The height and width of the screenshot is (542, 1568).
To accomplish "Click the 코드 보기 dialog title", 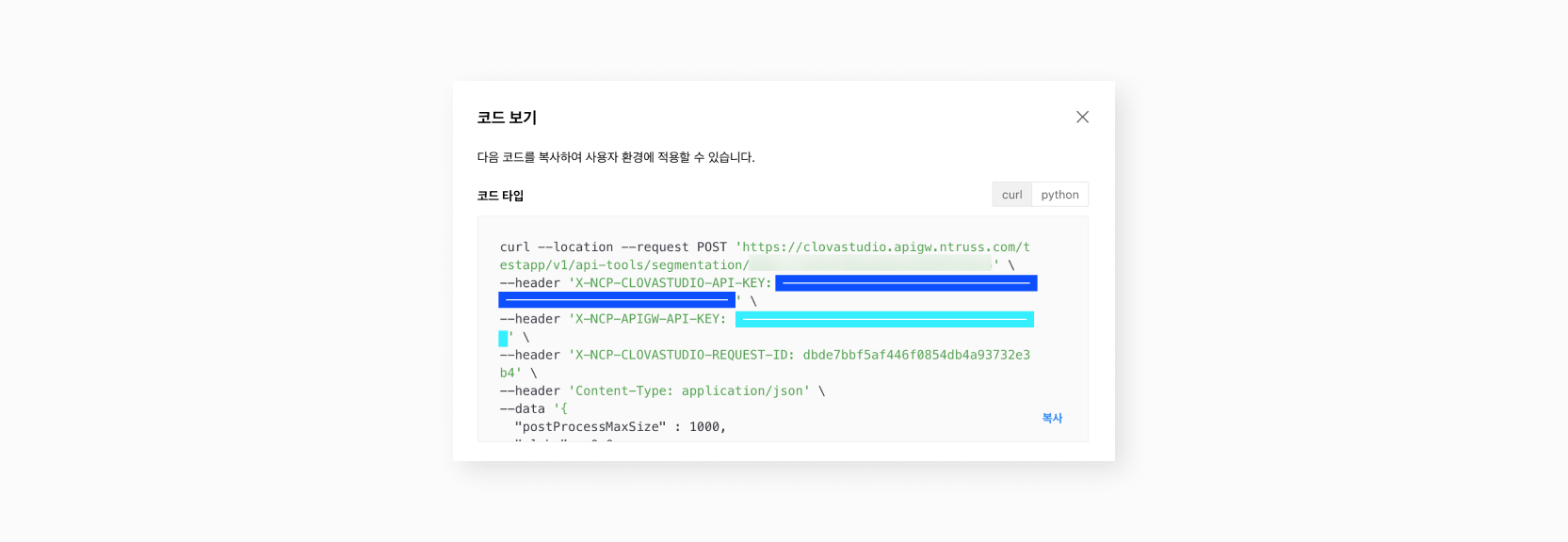I will (507, 118).
